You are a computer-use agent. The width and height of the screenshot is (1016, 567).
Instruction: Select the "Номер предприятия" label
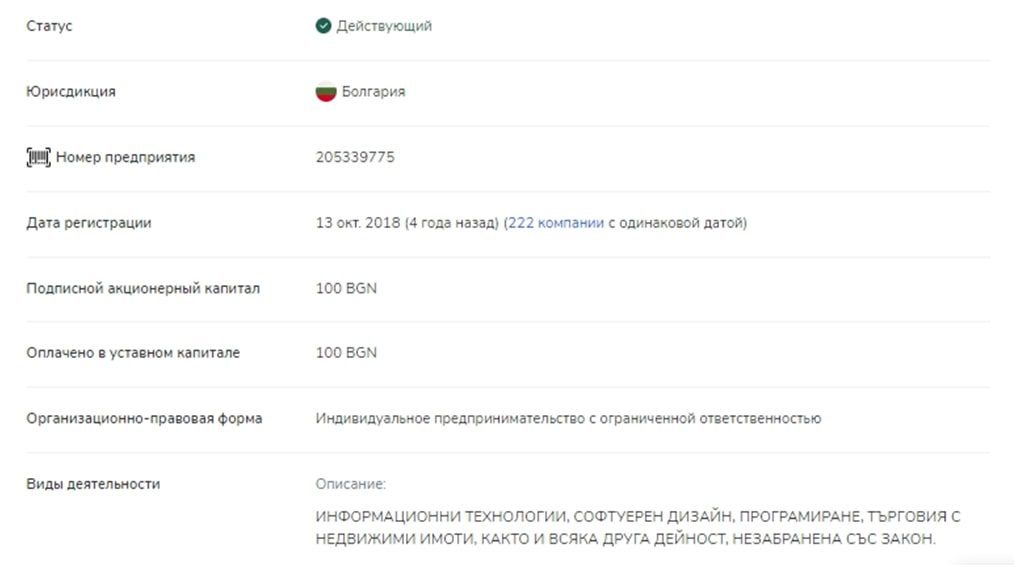point(125,157)
